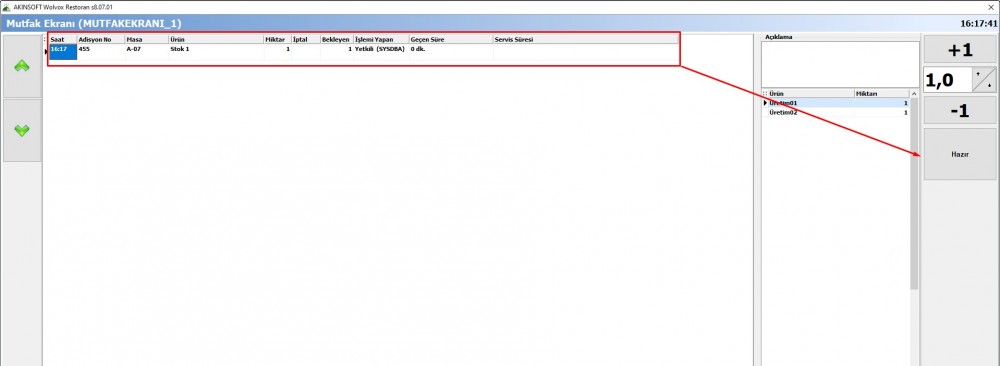Click the 1,0 quantity field
This screenshot has height=366, width=1000.
[948, 80]
